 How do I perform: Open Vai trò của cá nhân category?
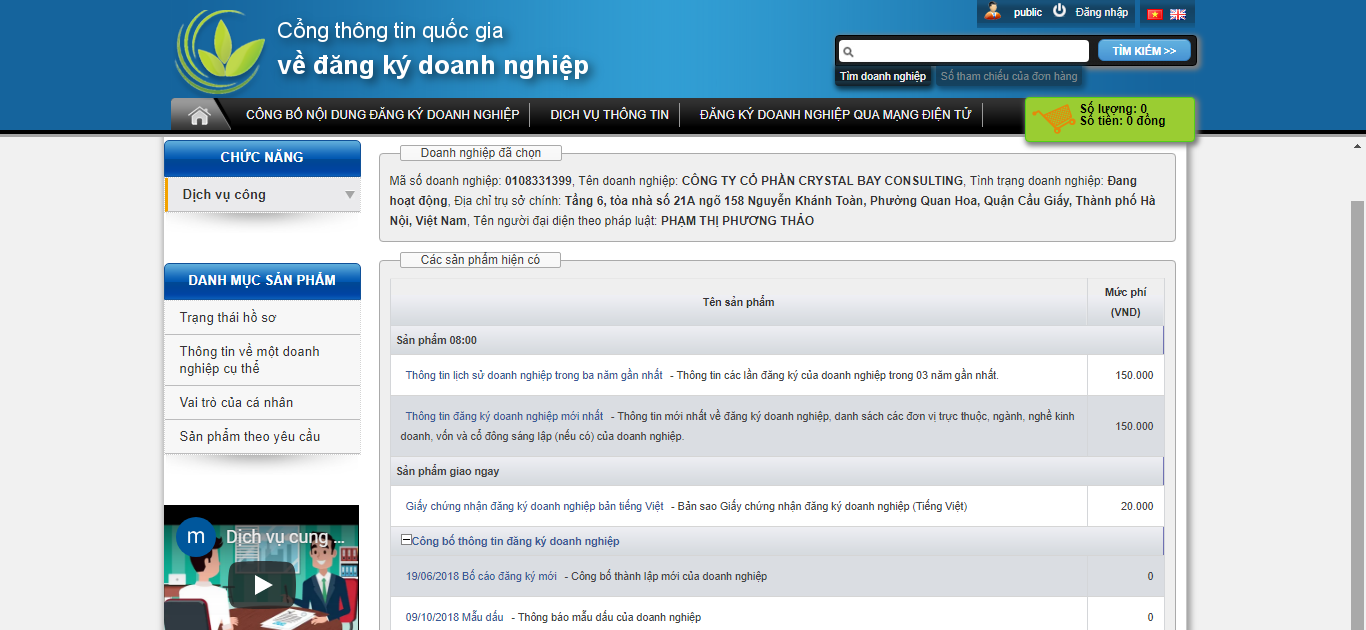(262, 402)
